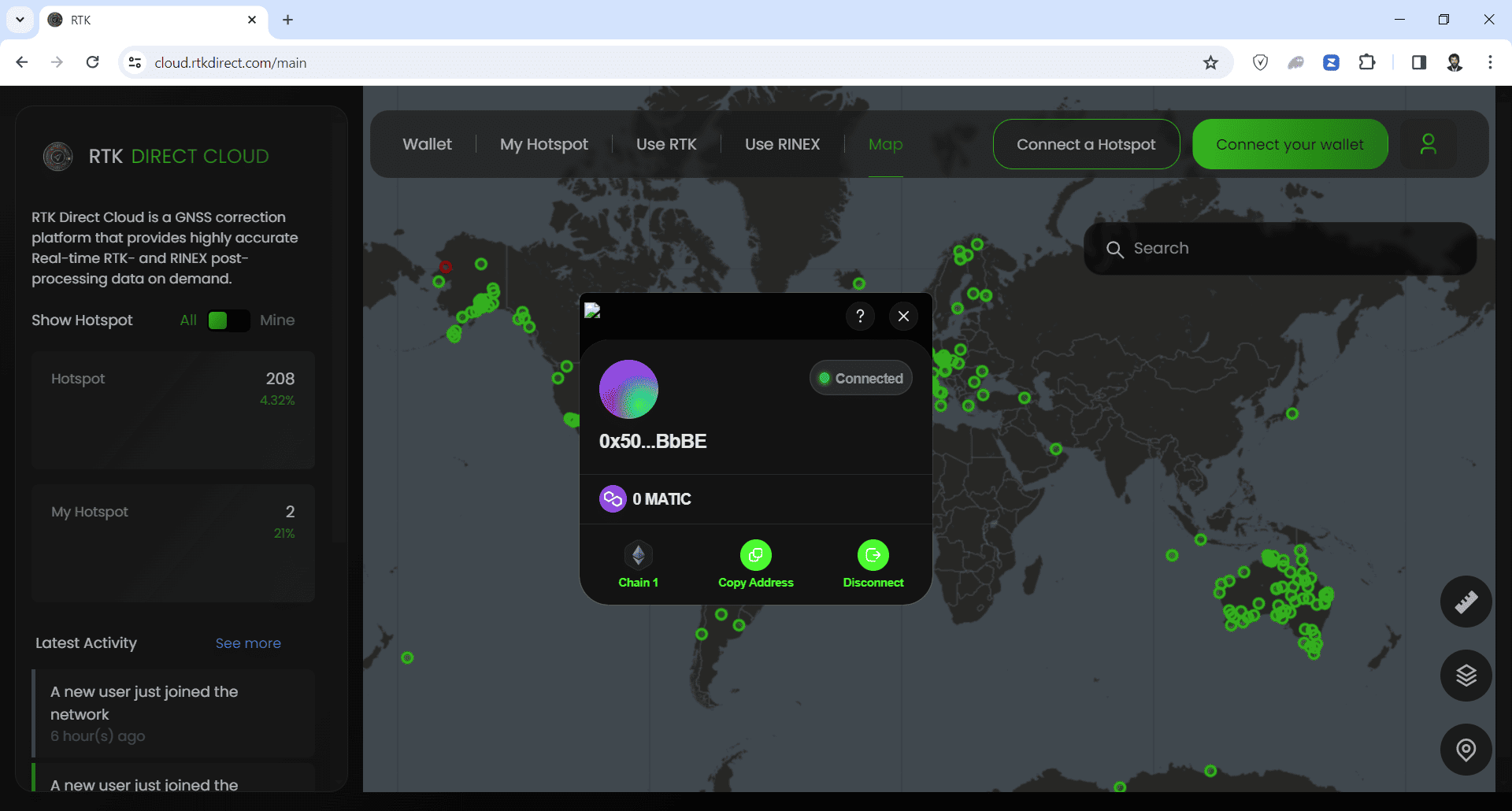Select Chain 1 network icon
Image resolution: width=1512 pixels, height=811 pixels.
pos(639,555)
